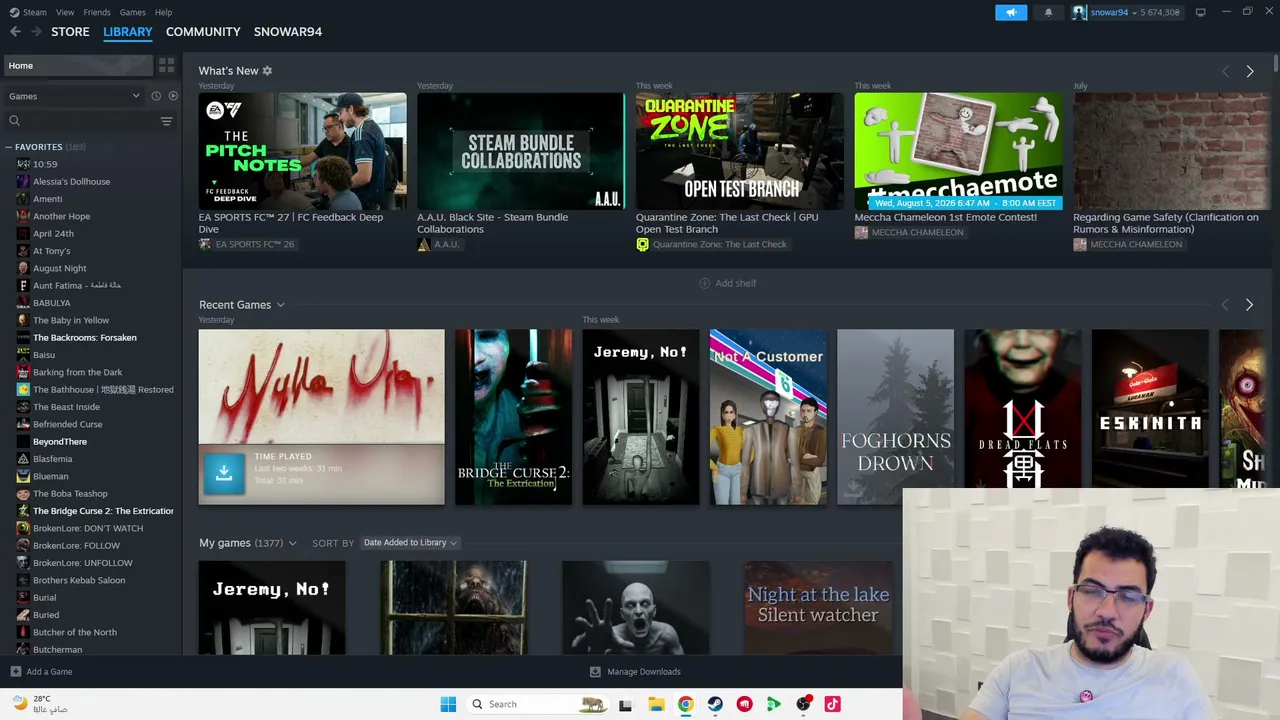
Task: Click the Add shelf plus icon
Action: click(x=704, y=283)
